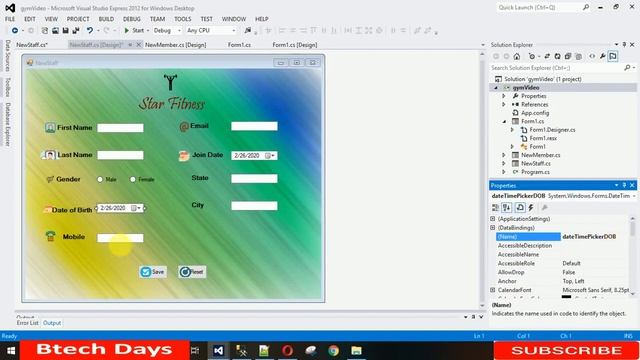The width and height of the screenshot is (640, 360).
Task: Click the Home icon in Solution Explorer
Action: 517,56
